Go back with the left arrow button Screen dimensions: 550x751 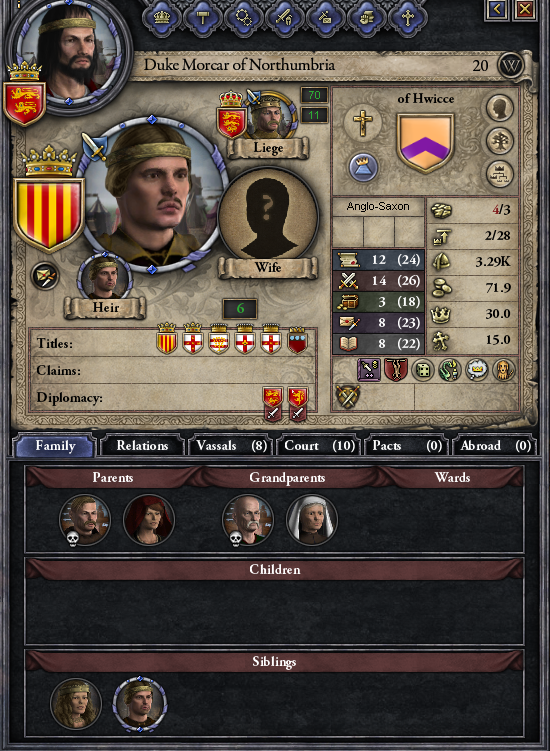pyautogui.click(x=497, y=9)
